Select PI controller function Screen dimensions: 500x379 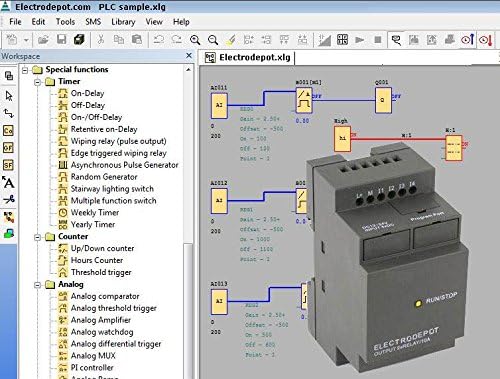(x=92, y=368)
